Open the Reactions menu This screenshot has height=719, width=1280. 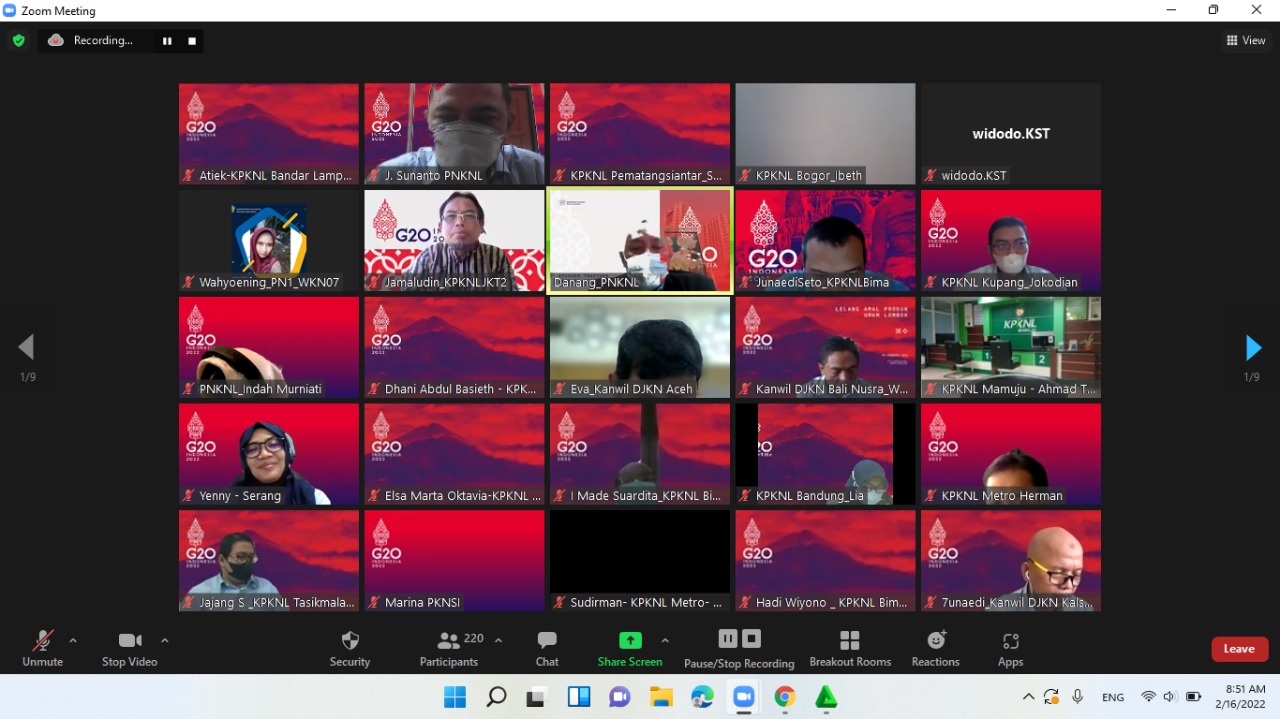[x=935, y=648]
